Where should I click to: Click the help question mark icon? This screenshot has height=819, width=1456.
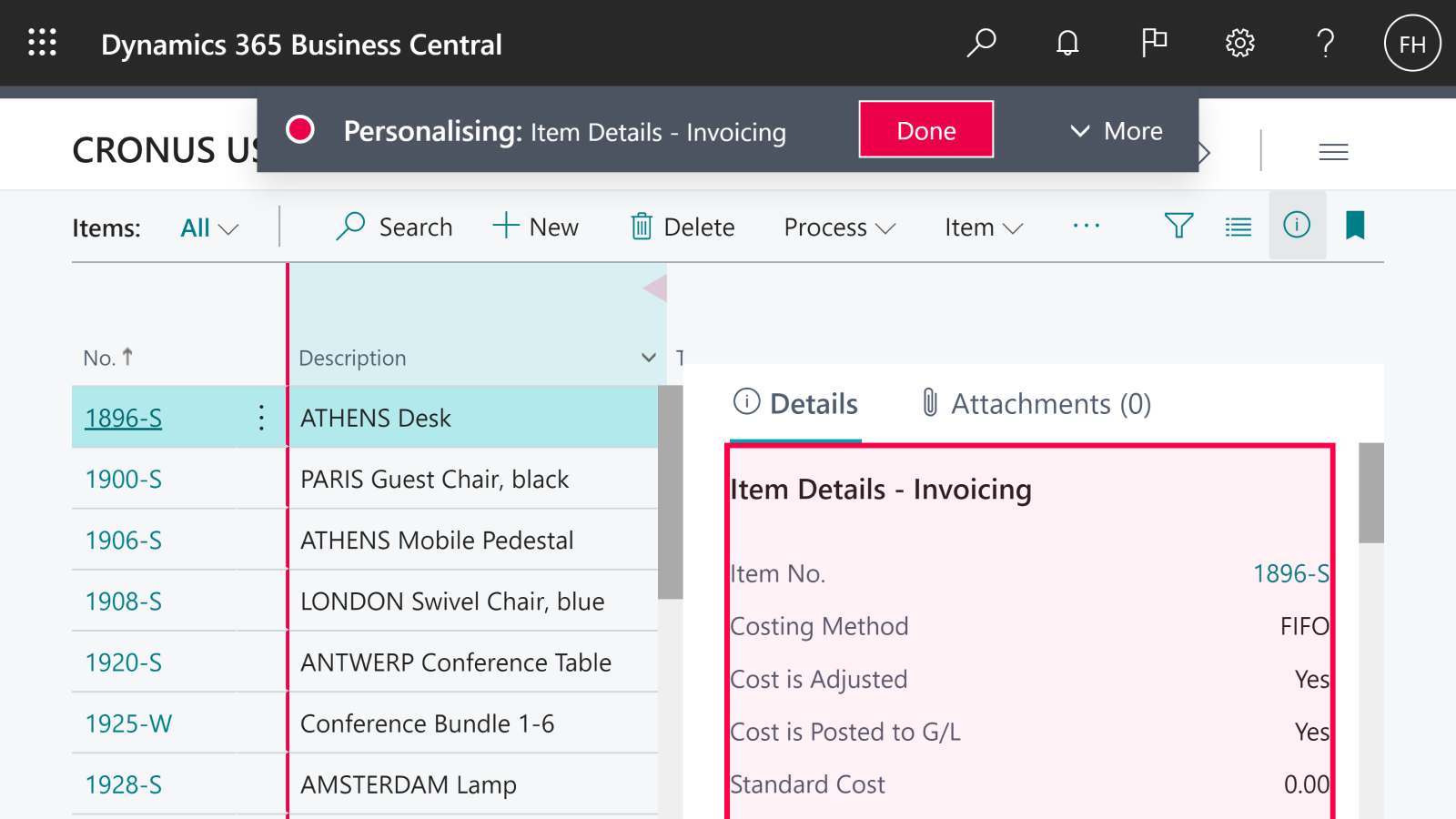point(1326,43)
